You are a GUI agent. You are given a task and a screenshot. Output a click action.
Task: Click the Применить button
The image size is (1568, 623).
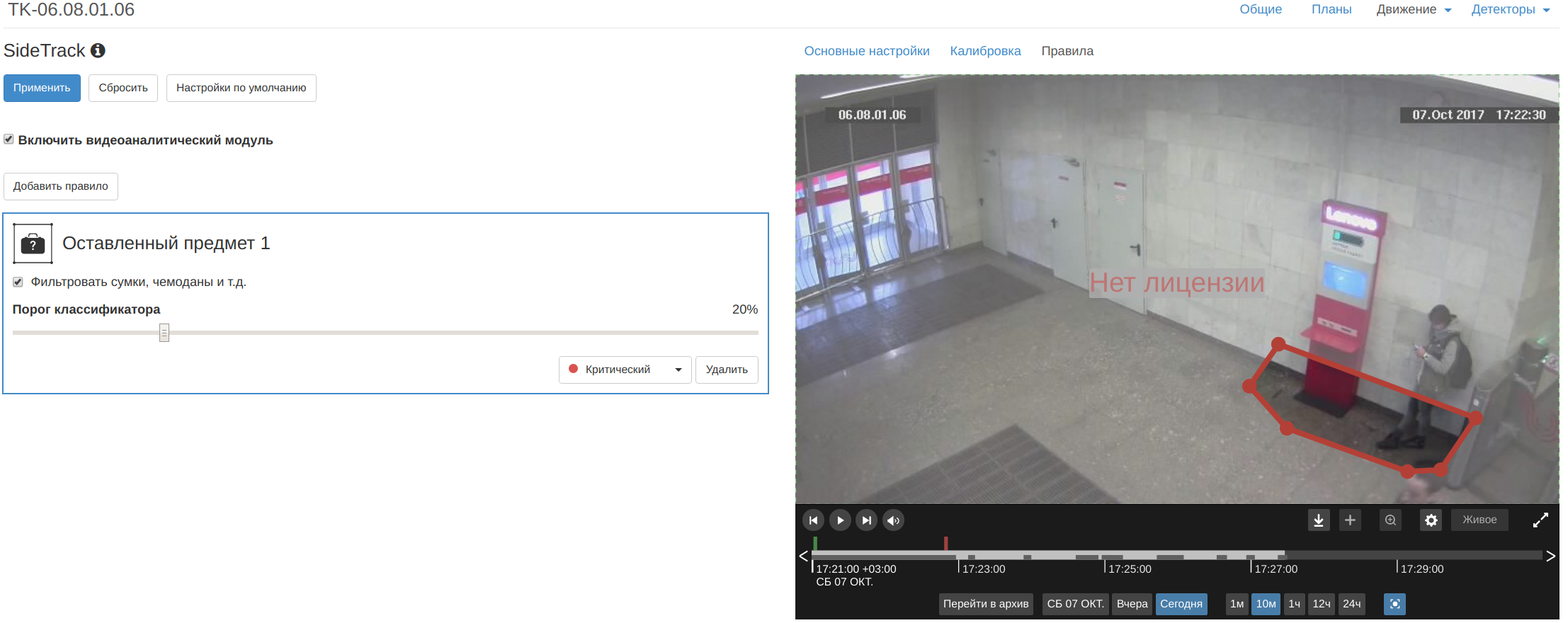tap(42, 88)
